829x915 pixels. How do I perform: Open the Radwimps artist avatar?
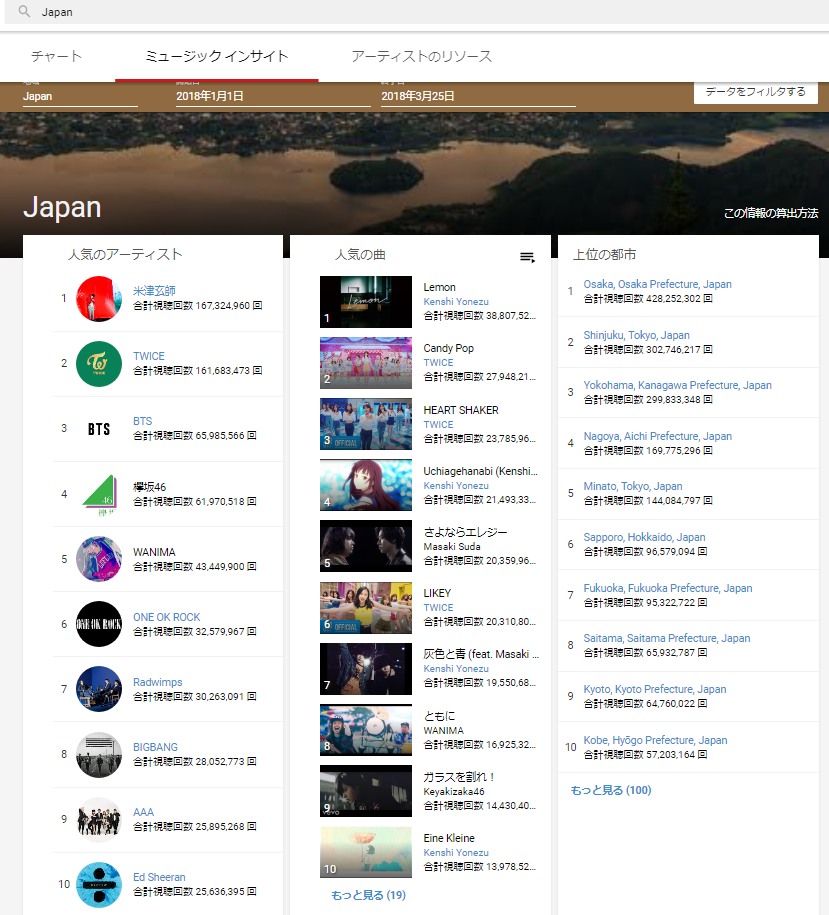[99, 689]
